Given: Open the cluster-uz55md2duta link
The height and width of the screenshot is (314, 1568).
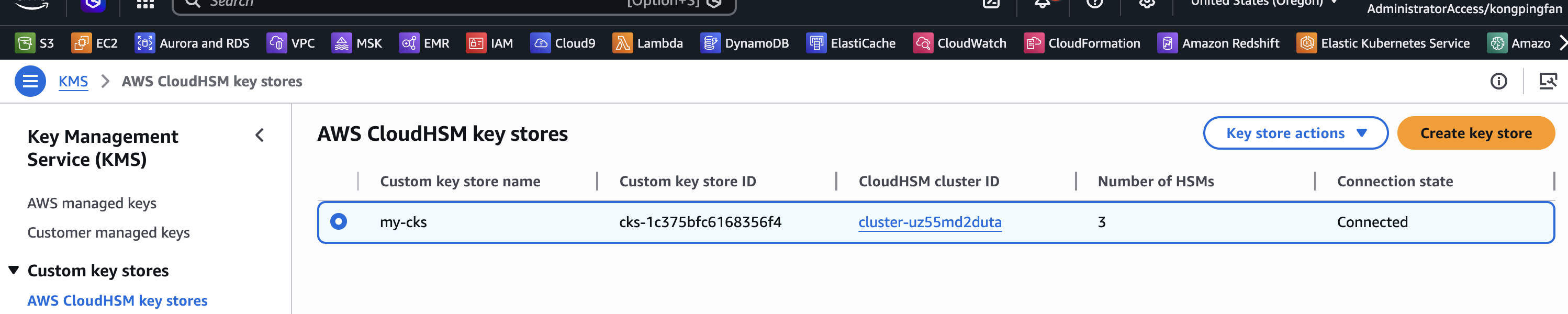Looking at the screenshot, I should [x=929, y=222].
